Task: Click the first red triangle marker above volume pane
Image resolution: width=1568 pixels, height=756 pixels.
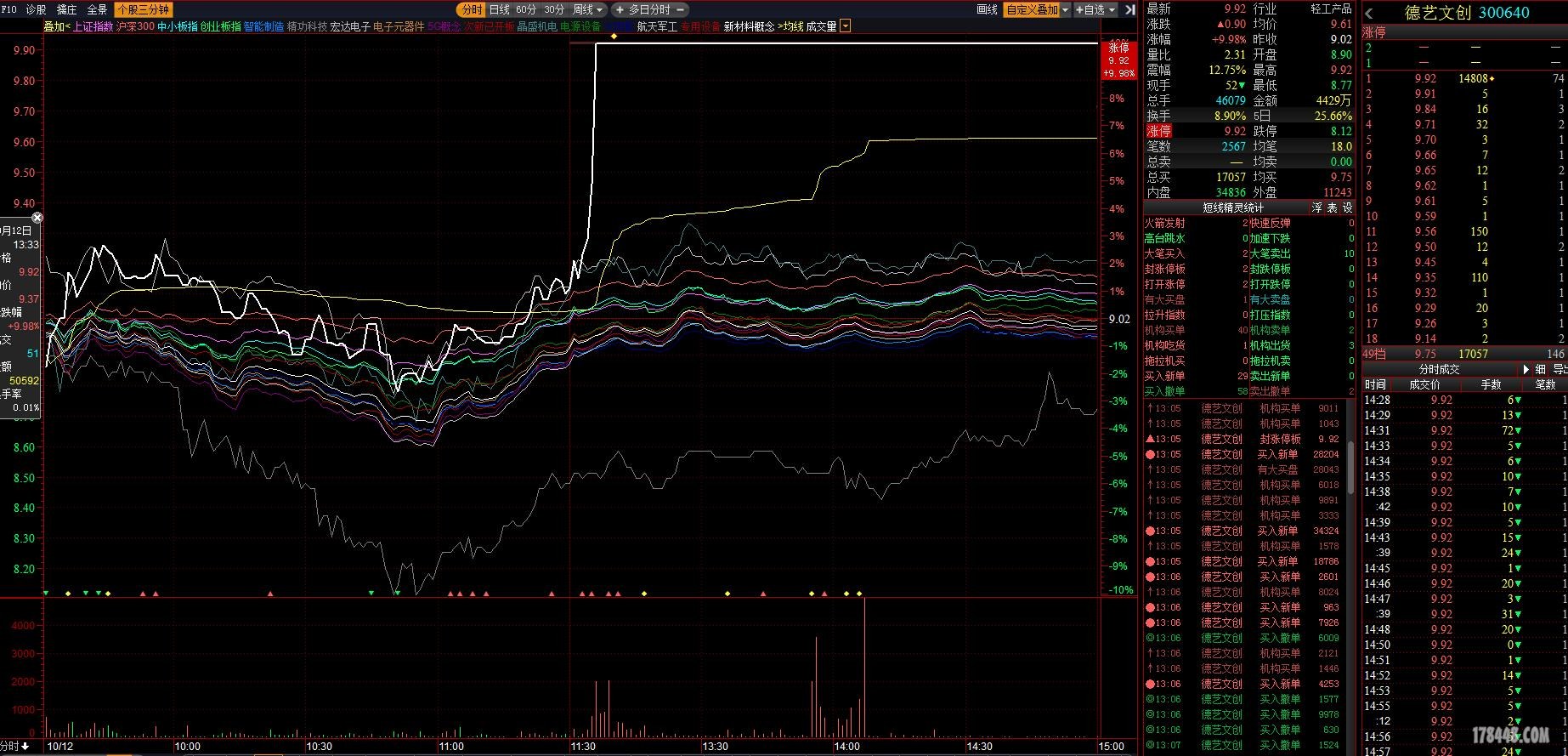Action: click(143, 593)
